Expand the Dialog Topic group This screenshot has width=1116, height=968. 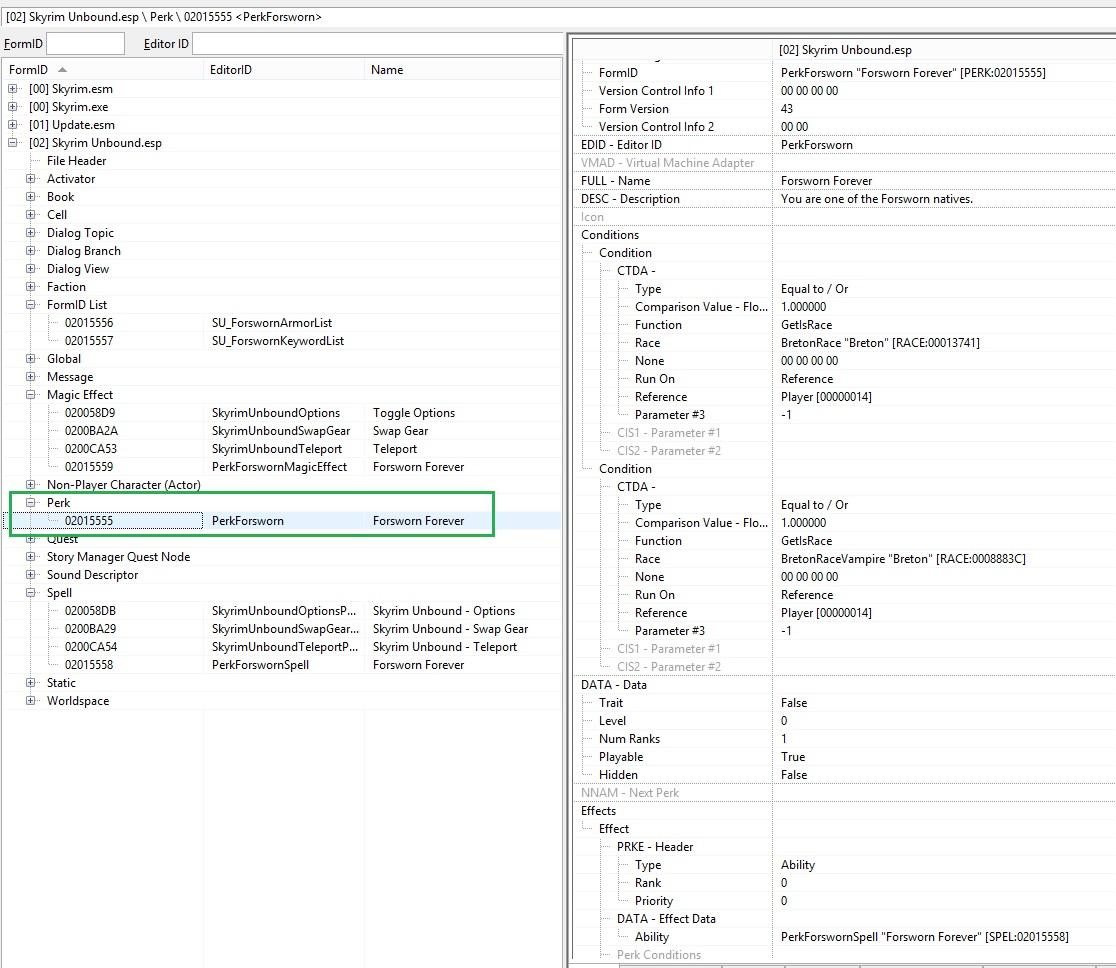pyautogui.click(x=30, y=233)
